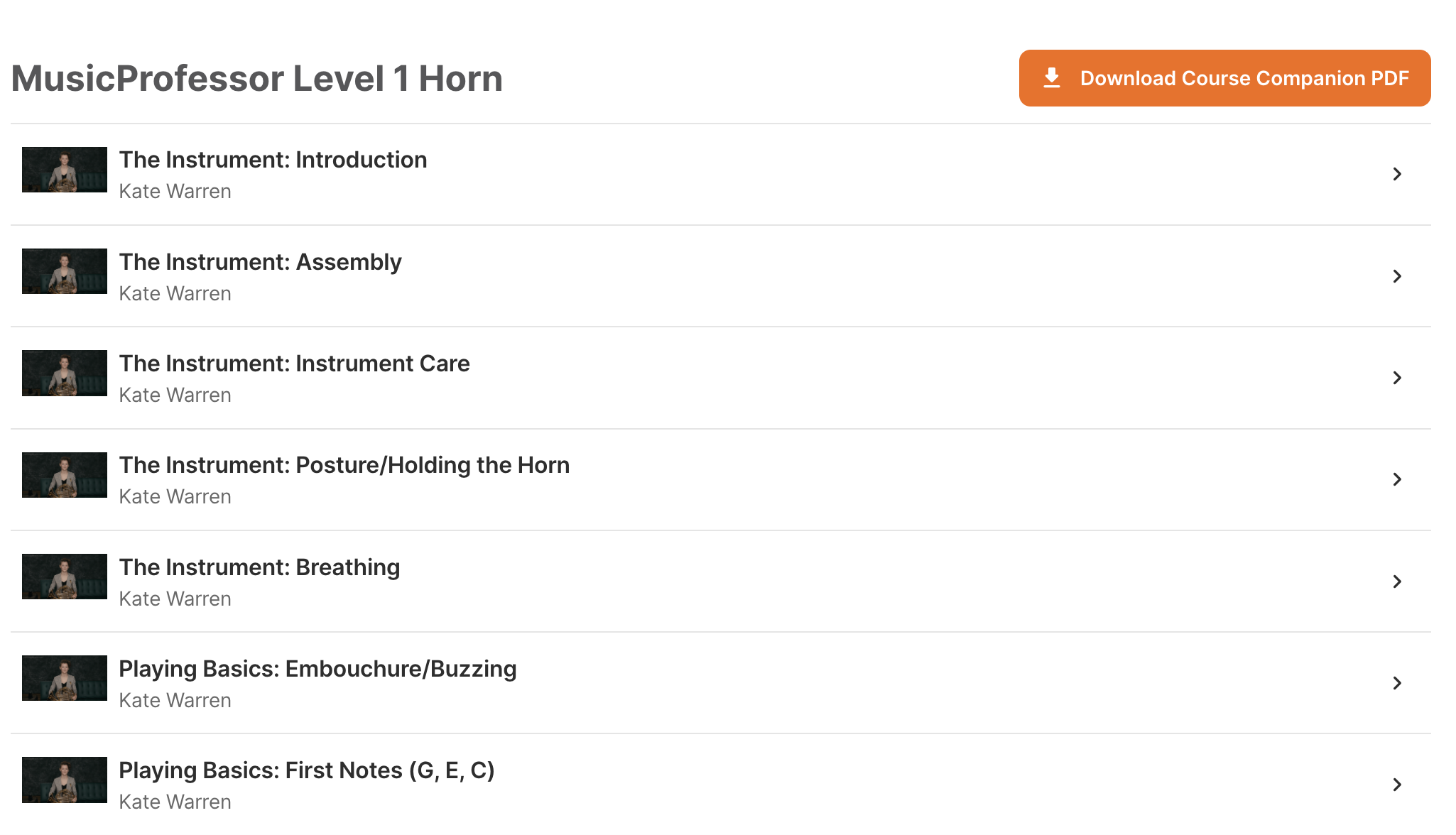
Task: Open the First Notes lesson thumbnail
Action: (65, 780)
